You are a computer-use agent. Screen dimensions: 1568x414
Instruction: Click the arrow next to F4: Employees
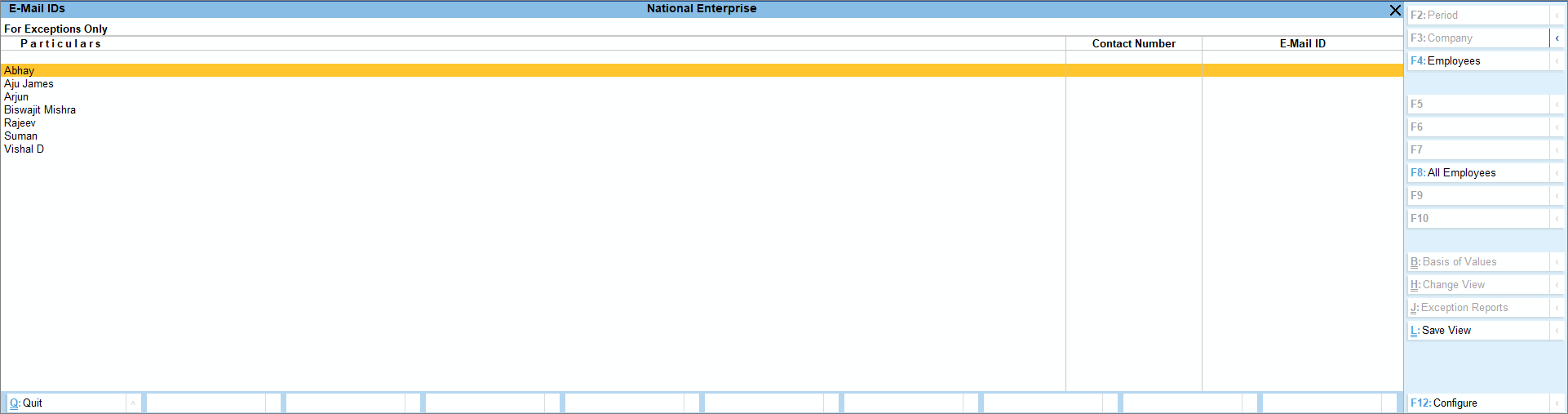[x=1557, y=61]
